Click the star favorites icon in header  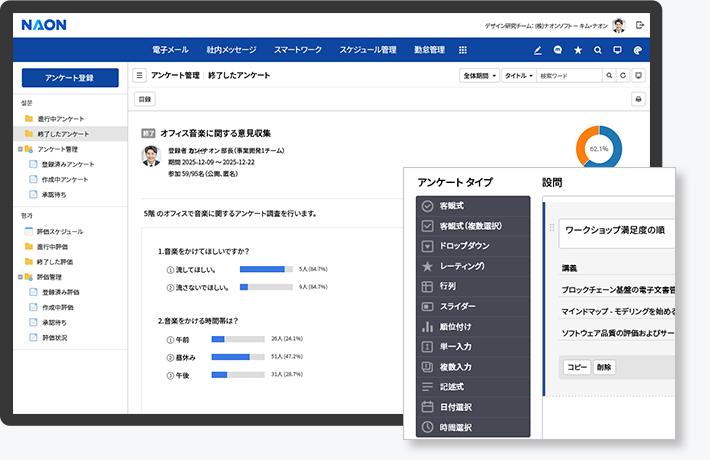click(578, 50)
